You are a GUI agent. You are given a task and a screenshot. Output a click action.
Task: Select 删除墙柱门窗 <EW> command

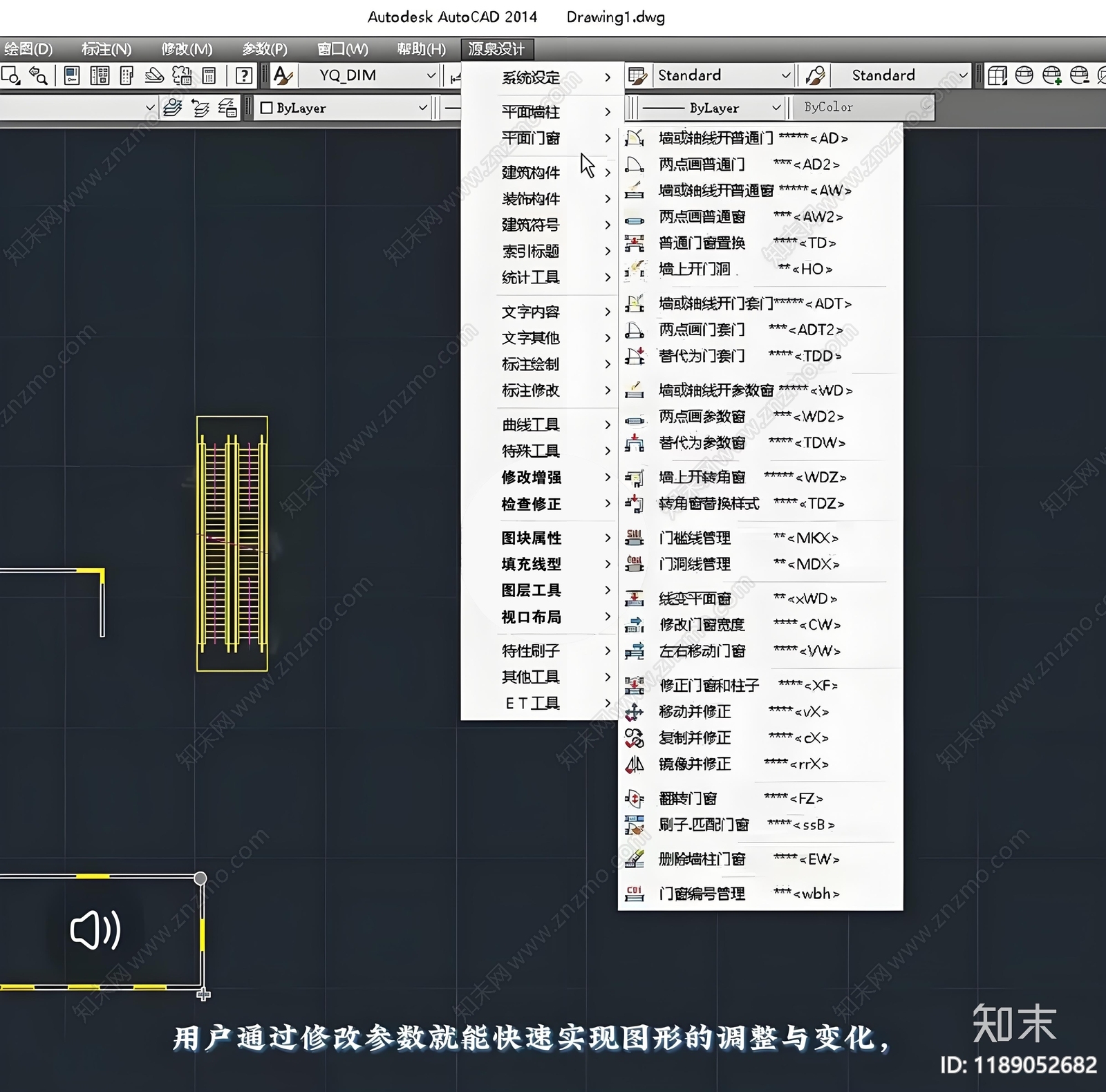(x=760, y=859)
